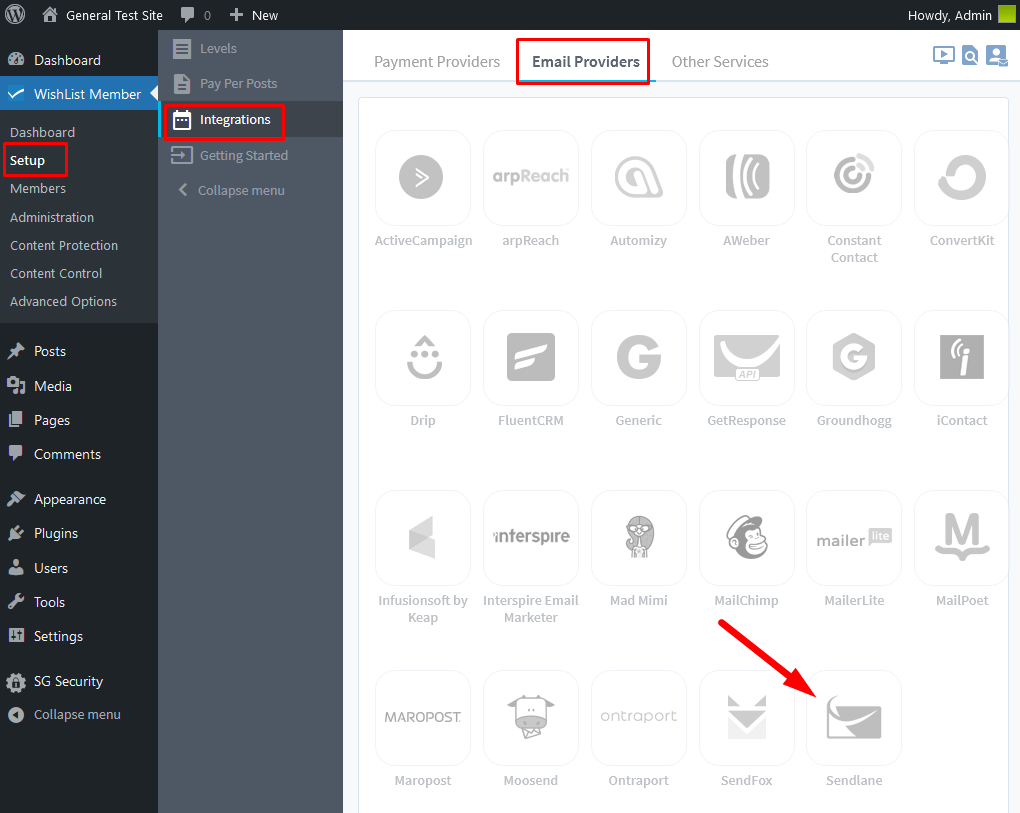Screen dimensions: 1020x813
Task: Open the Administration submenu link
Action: click(x=52, y=217)
